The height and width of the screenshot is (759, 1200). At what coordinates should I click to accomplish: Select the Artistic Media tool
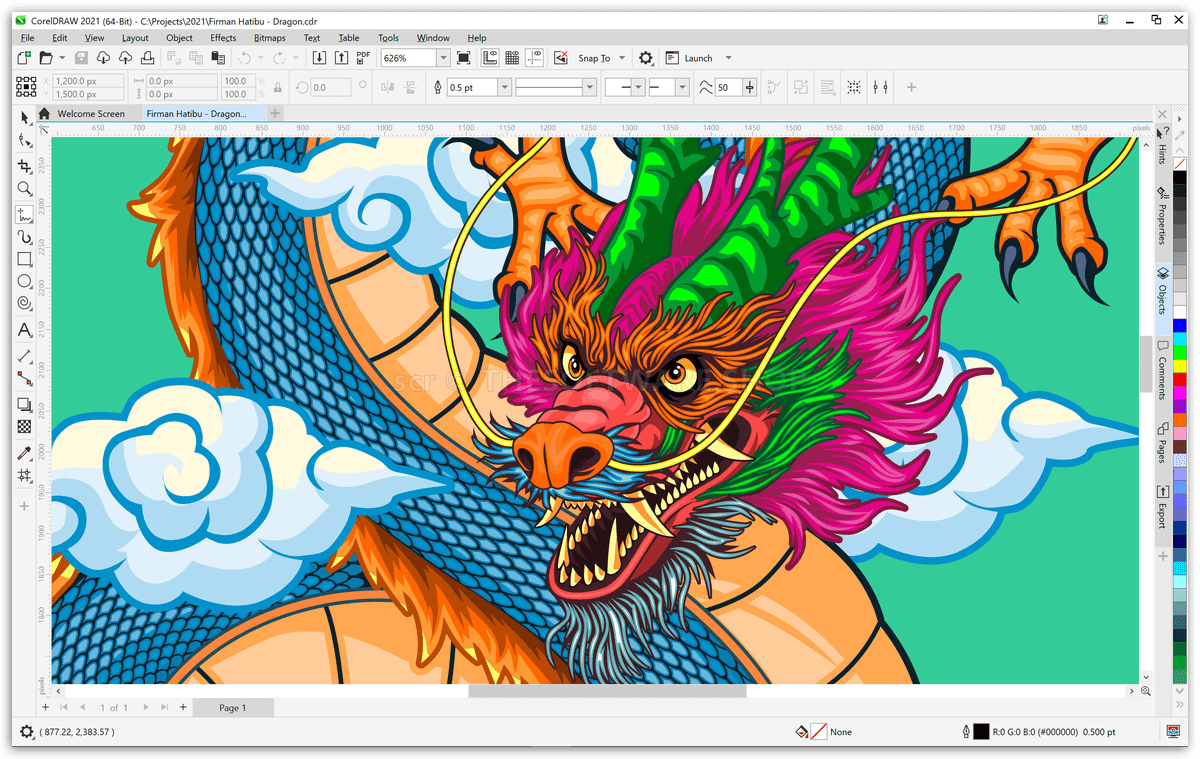point(25,237)
